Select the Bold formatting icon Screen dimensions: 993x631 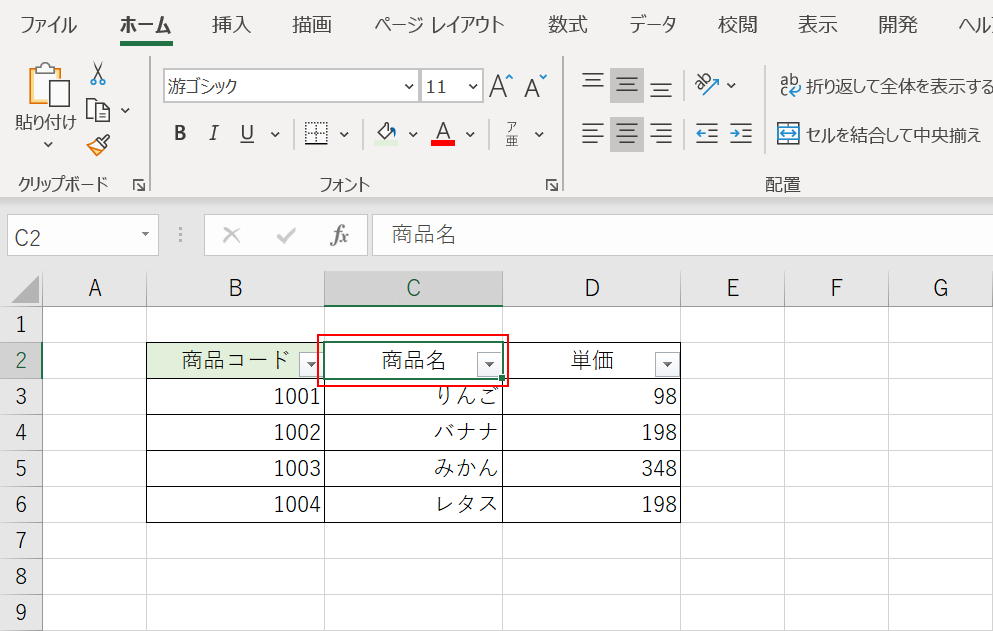pos(180,132)
